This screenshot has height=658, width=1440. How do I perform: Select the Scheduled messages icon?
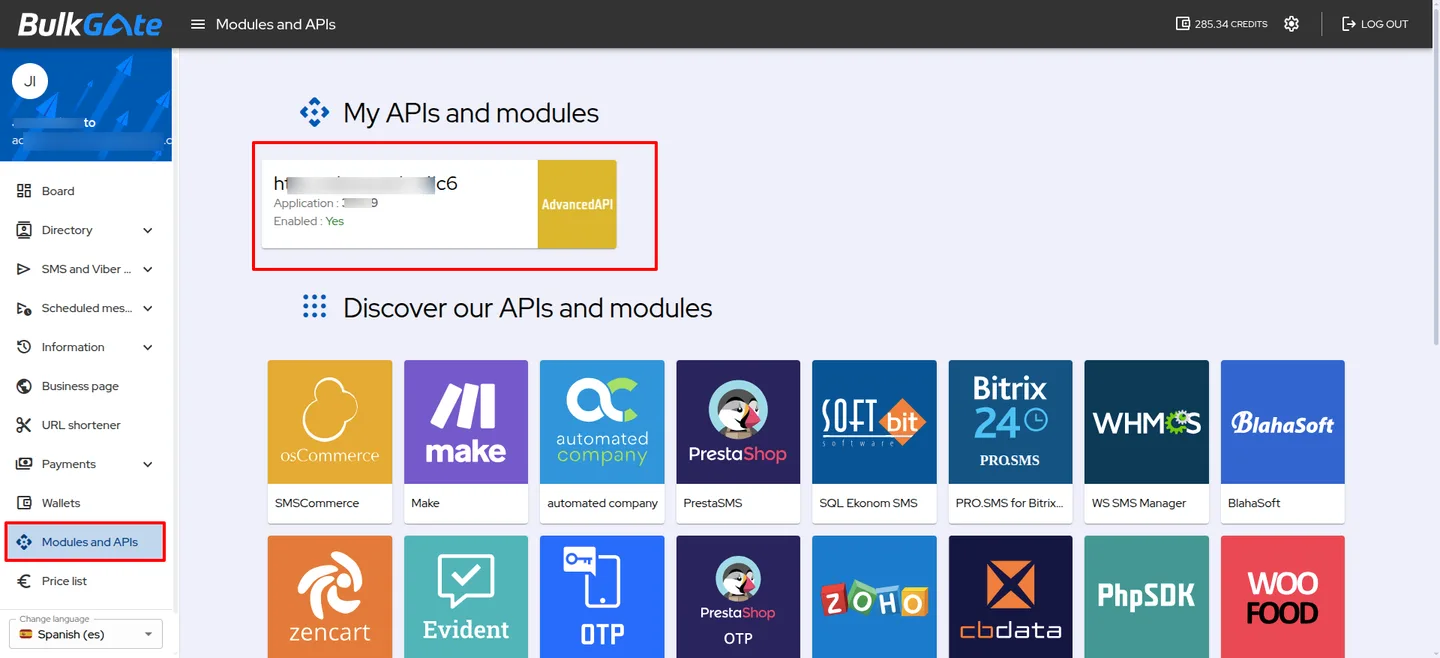24,308
